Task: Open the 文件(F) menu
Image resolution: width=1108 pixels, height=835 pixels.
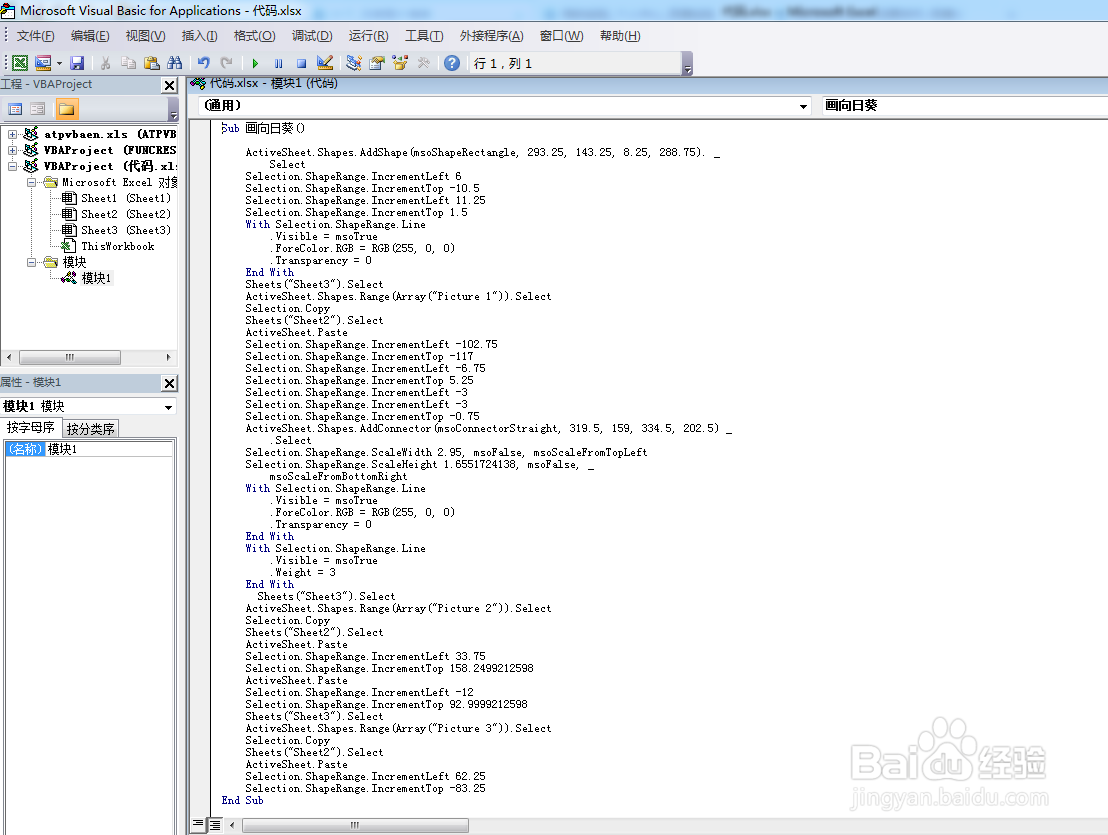Action: pos(35,36)
